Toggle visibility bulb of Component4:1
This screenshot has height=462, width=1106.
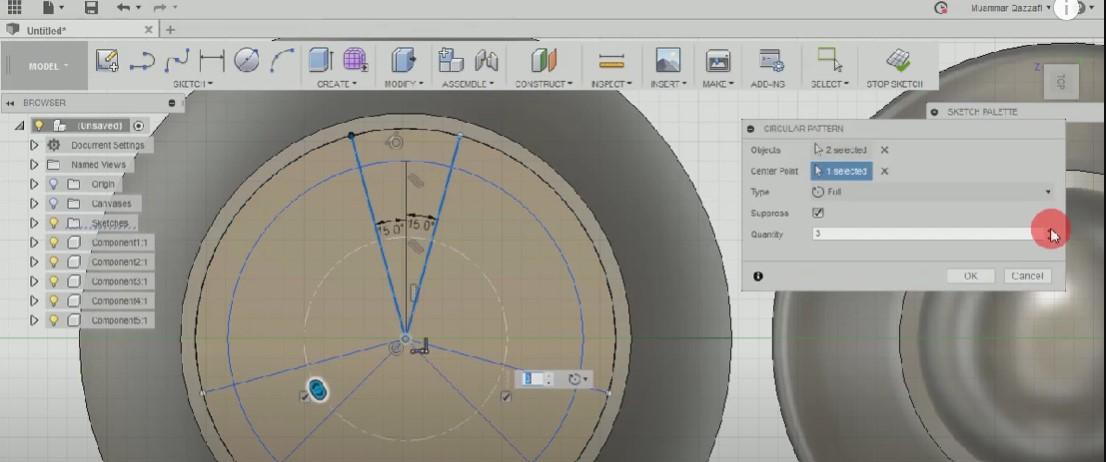click(x=52, y=300)
